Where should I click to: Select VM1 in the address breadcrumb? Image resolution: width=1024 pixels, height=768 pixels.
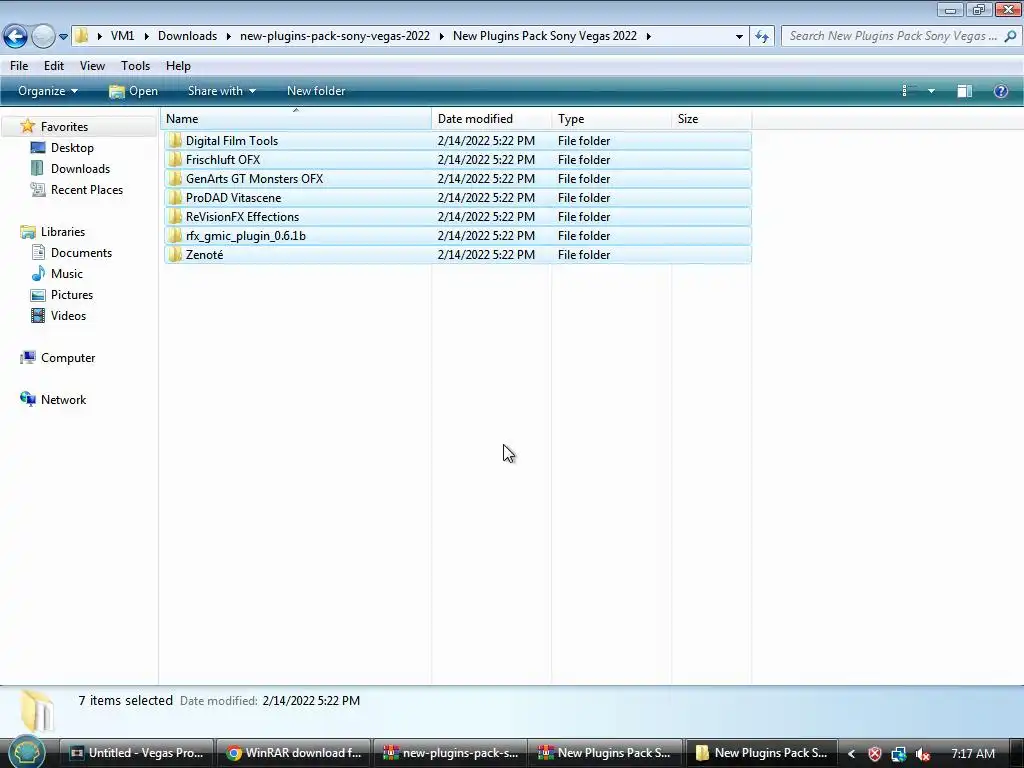tap(122, 36)
